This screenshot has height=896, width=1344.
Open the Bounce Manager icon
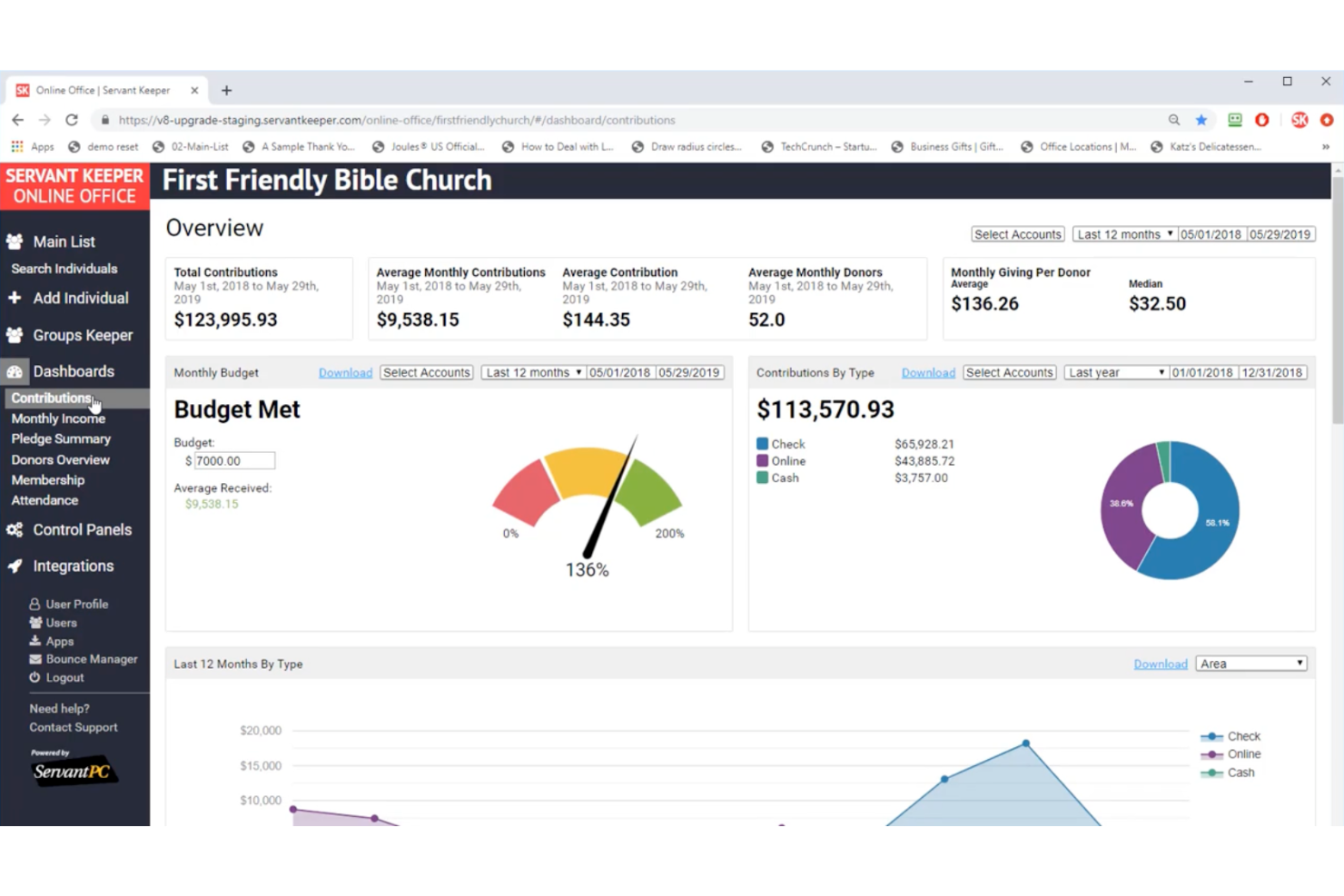pyautogui.click(x=35, y=658)
